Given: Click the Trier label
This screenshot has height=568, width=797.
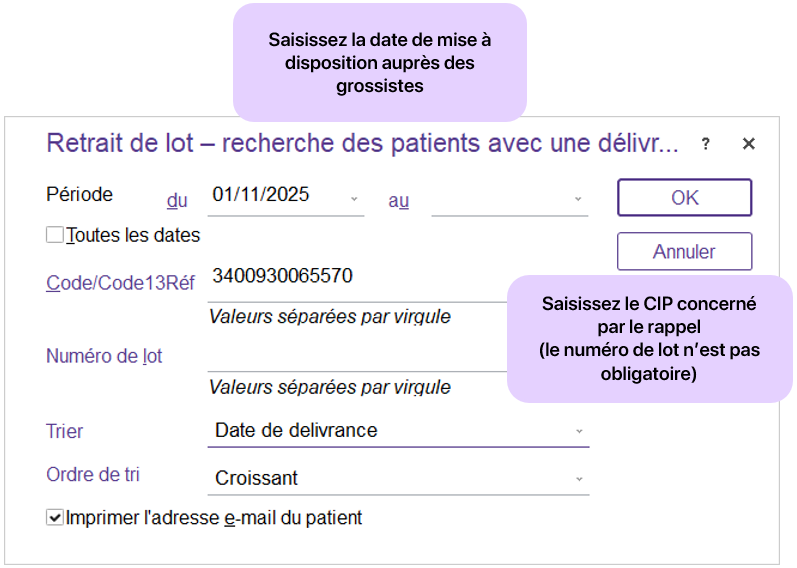Looking at the screenshot, I should [65, 432].
